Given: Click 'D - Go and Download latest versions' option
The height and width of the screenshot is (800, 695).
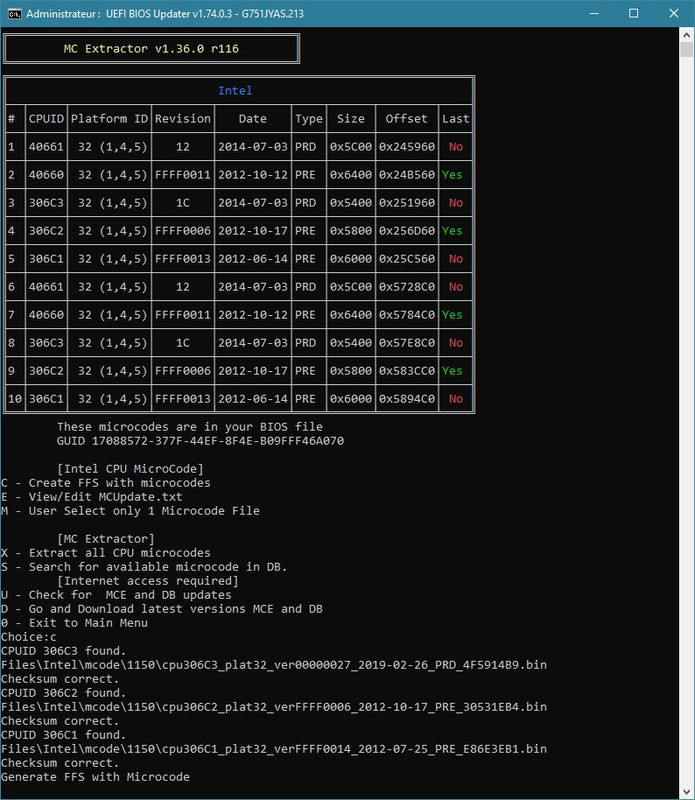Looking at the screenshot, I should (x=162, y=609).
